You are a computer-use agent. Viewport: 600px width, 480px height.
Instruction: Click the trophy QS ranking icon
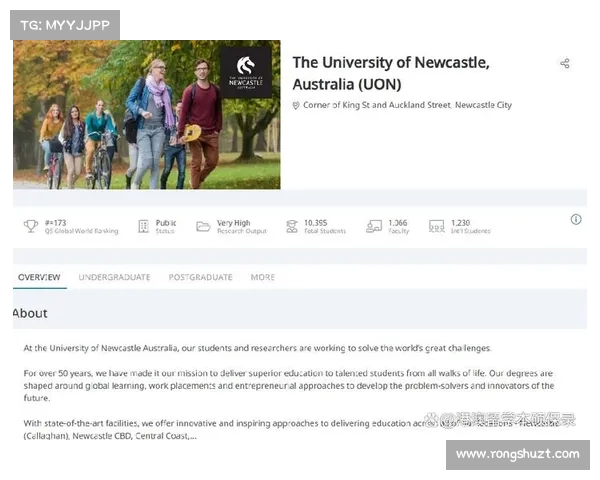[31, 226]
